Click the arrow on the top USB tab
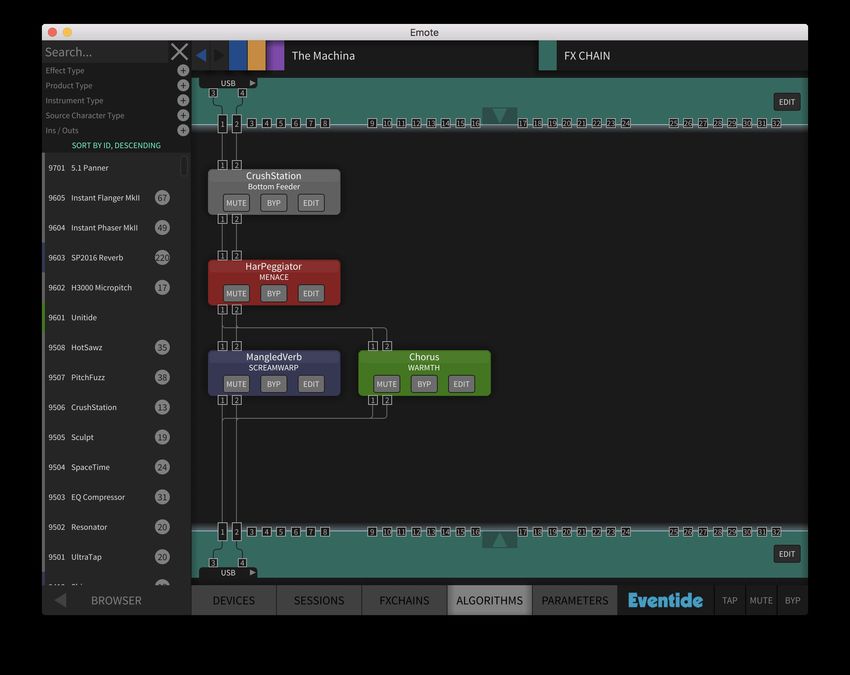This screenshot has height=675, width=850. [x=252, y=83]
